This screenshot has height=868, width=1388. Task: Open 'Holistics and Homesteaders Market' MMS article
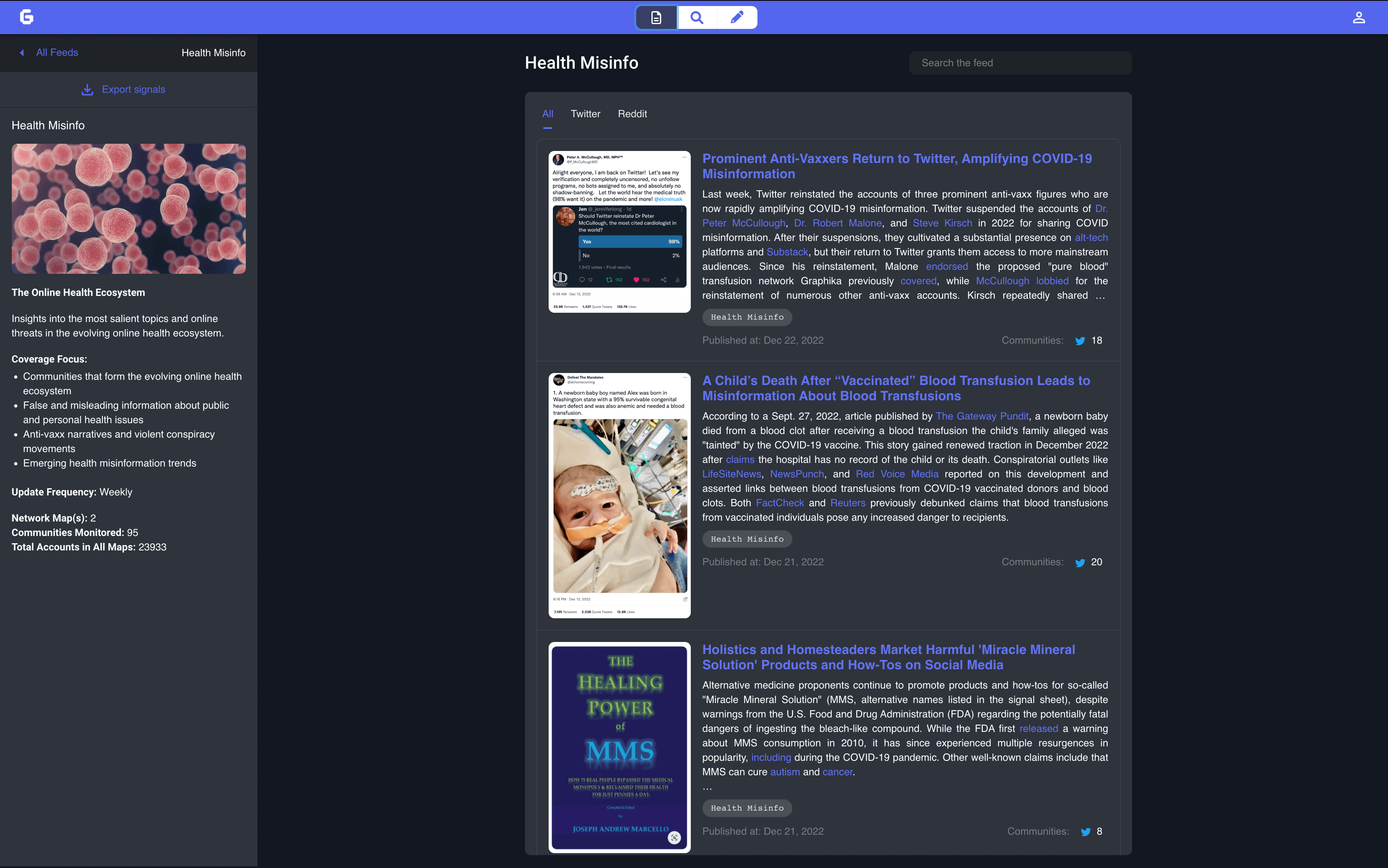click(888, 657)
